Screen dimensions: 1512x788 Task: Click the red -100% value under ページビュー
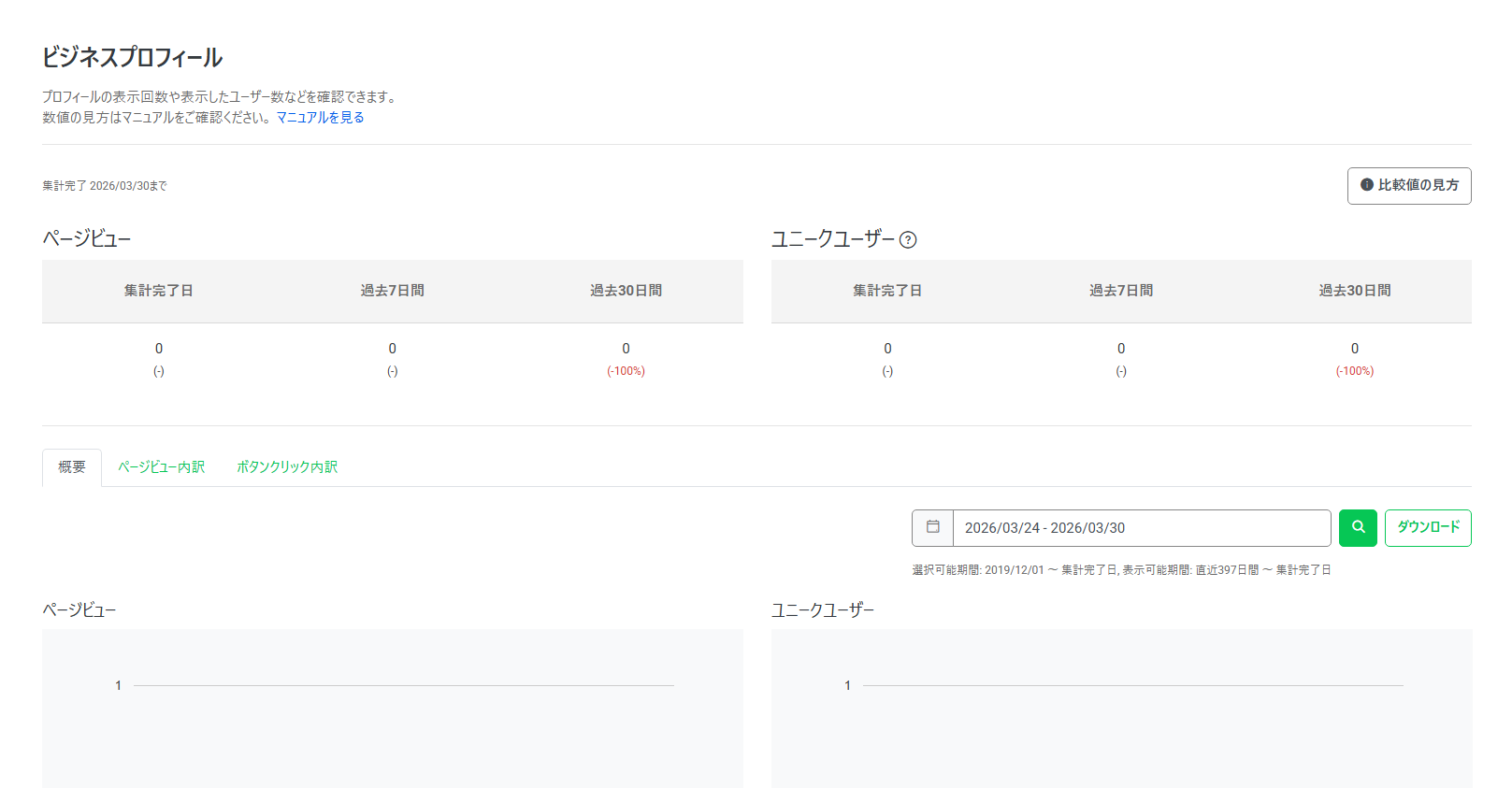[x=626, y=371]
